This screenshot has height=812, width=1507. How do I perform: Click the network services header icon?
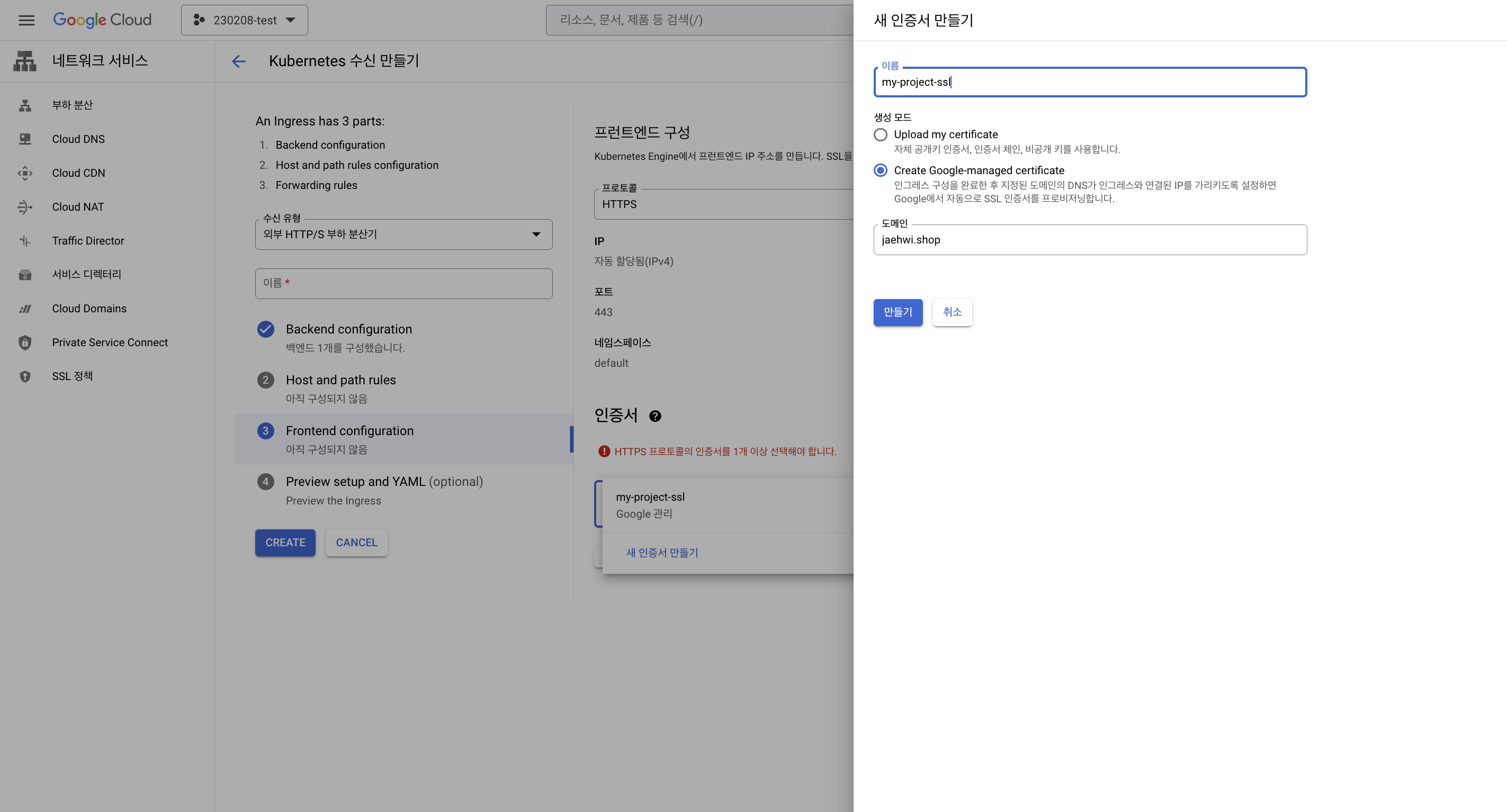click(x=24, y=61)
